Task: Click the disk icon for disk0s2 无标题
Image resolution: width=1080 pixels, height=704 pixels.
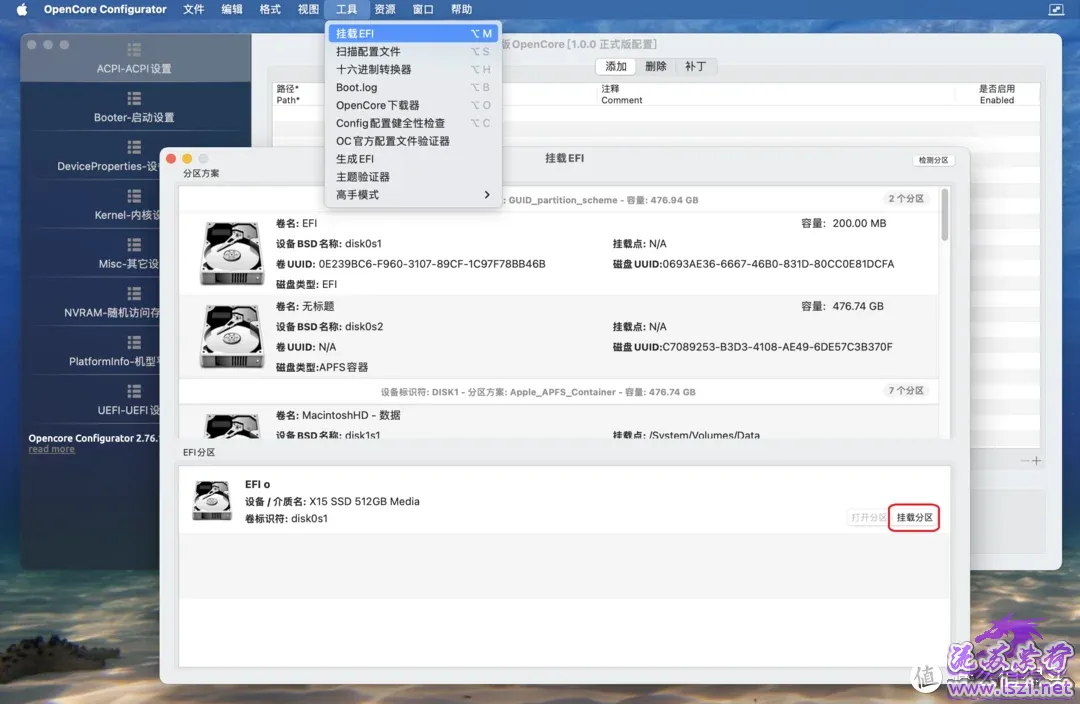Action: point(232,336)
